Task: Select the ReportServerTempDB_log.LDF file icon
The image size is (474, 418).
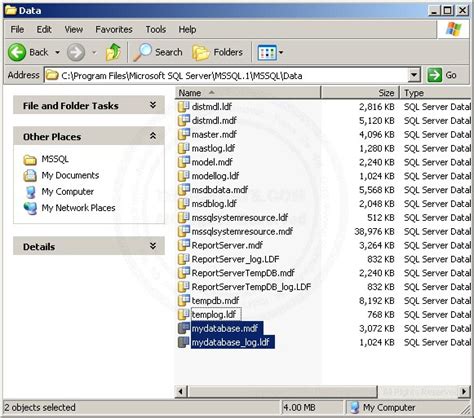Action: click(184, 287)
